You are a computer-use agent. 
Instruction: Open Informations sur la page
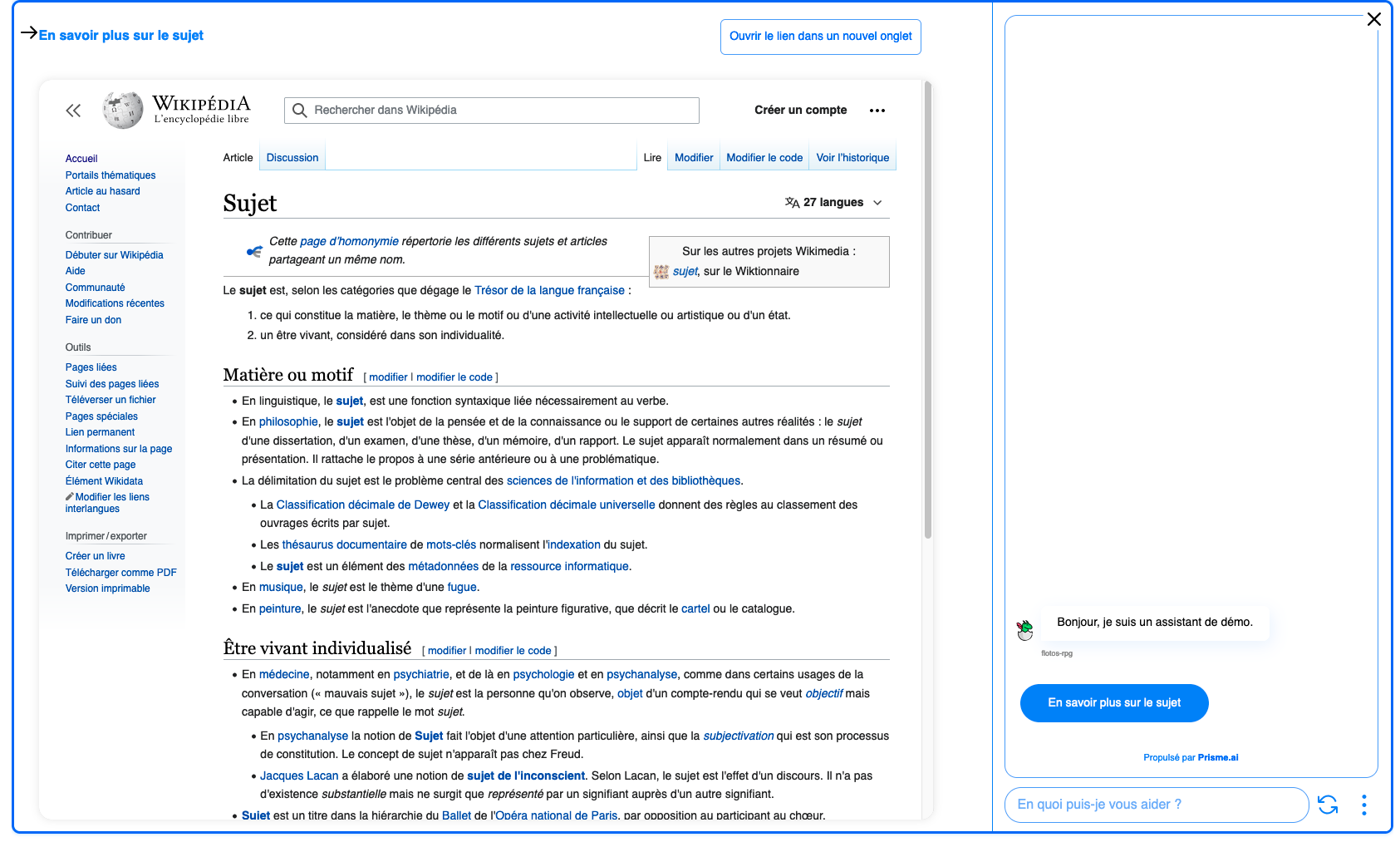[x=119, y=449]
